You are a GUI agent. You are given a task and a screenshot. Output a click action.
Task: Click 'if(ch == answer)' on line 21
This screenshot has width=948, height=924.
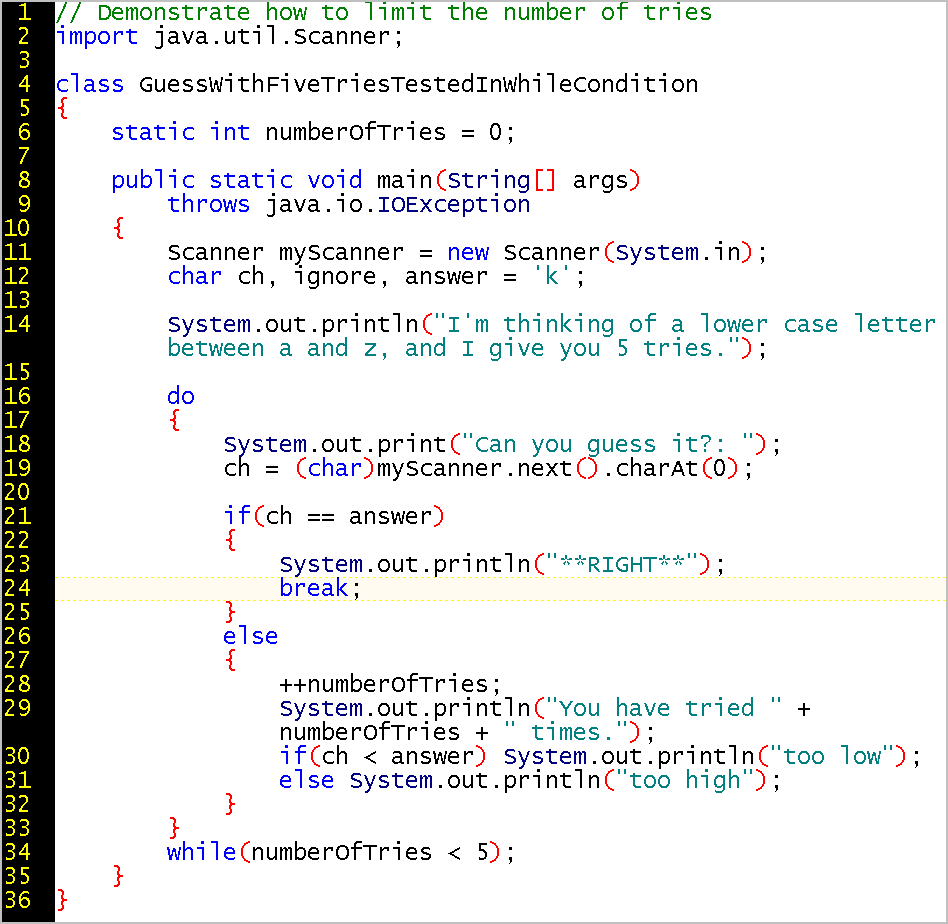click(x=334, y=516)
